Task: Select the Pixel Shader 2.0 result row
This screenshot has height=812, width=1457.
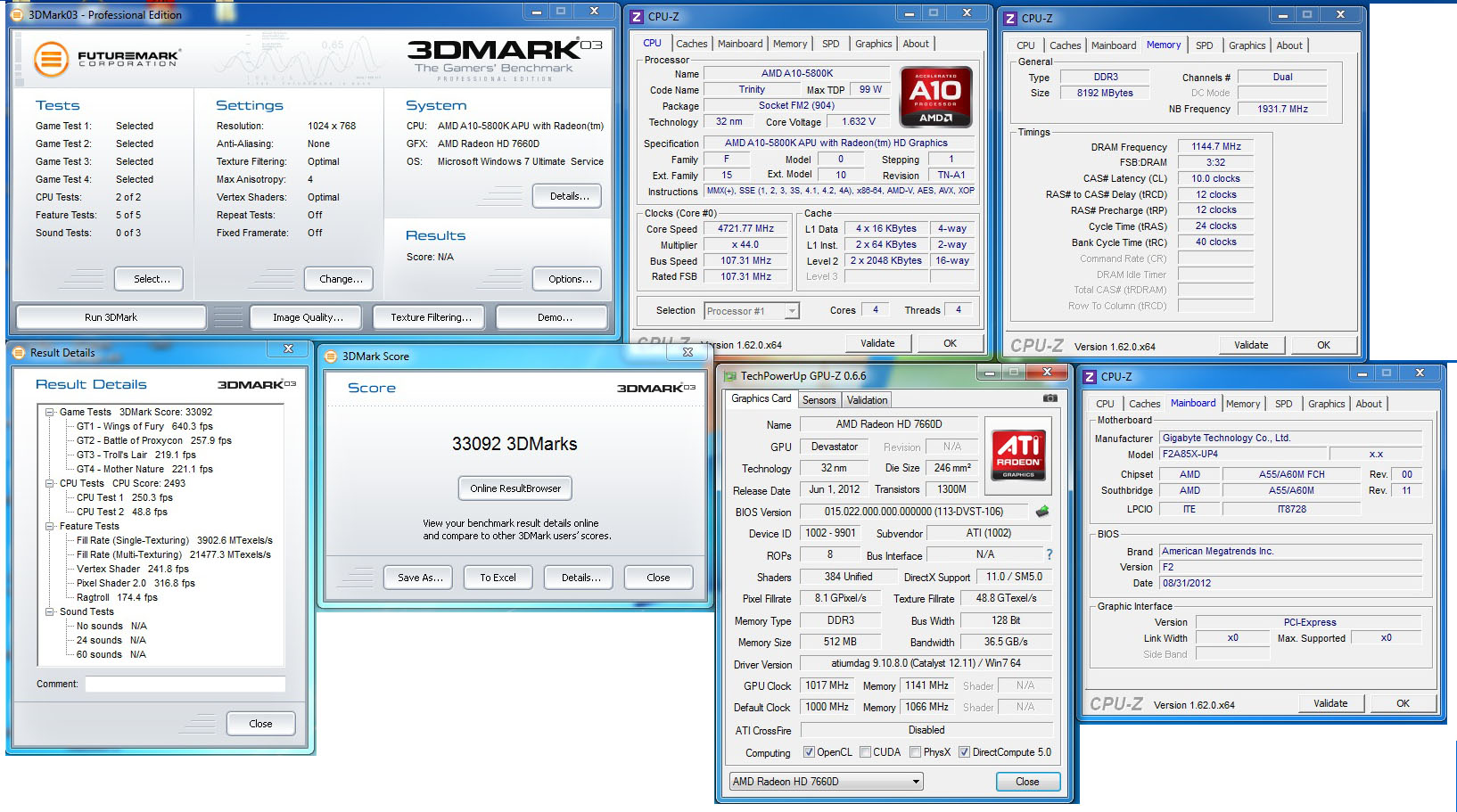Action: point(136,583)
